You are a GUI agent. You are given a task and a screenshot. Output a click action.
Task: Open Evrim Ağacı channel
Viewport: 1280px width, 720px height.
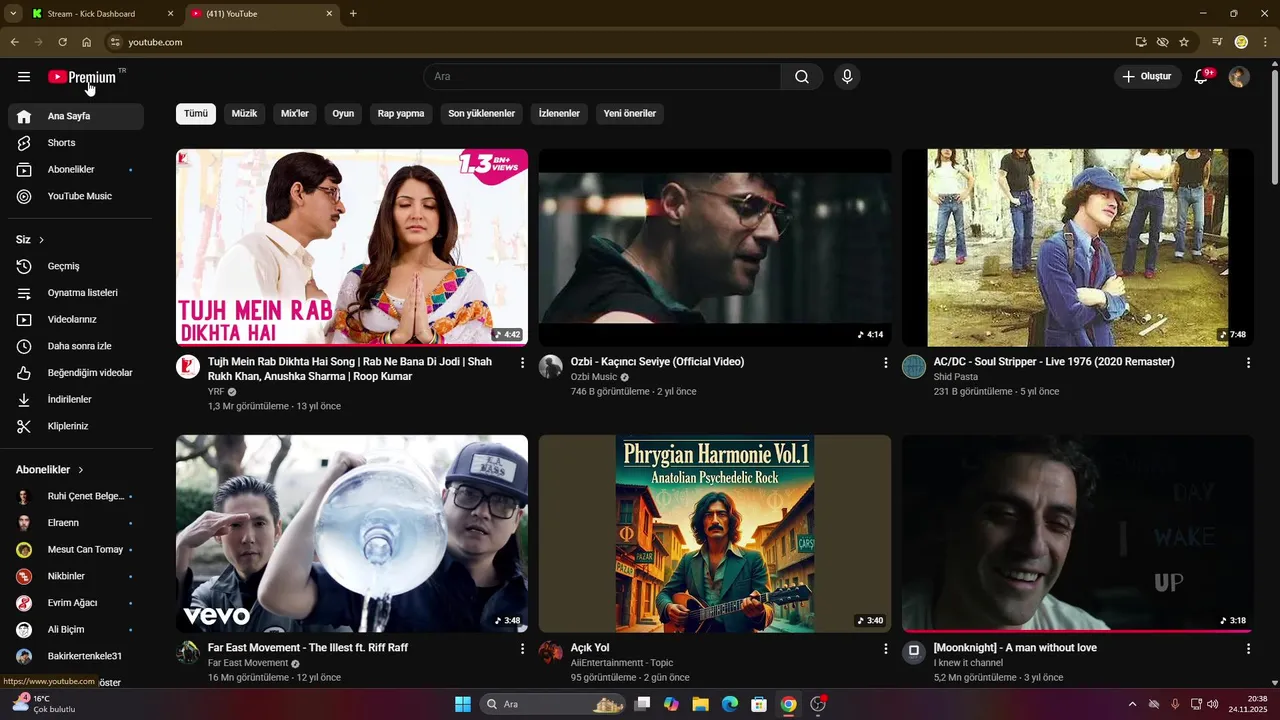(76, 603)
